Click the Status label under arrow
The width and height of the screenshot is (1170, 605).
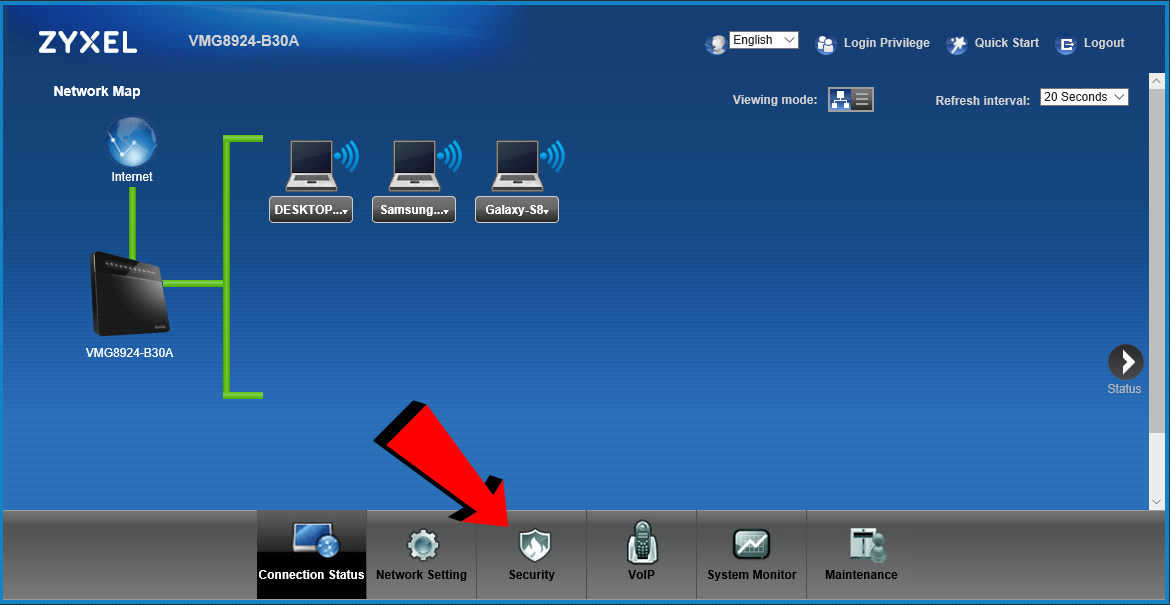(1124, 389)
